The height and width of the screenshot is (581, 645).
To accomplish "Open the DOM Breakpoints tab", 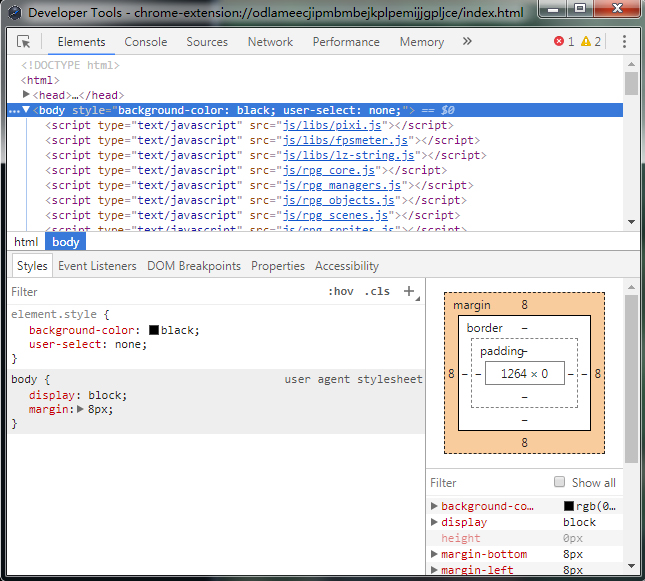I will (x=194, y=266).
